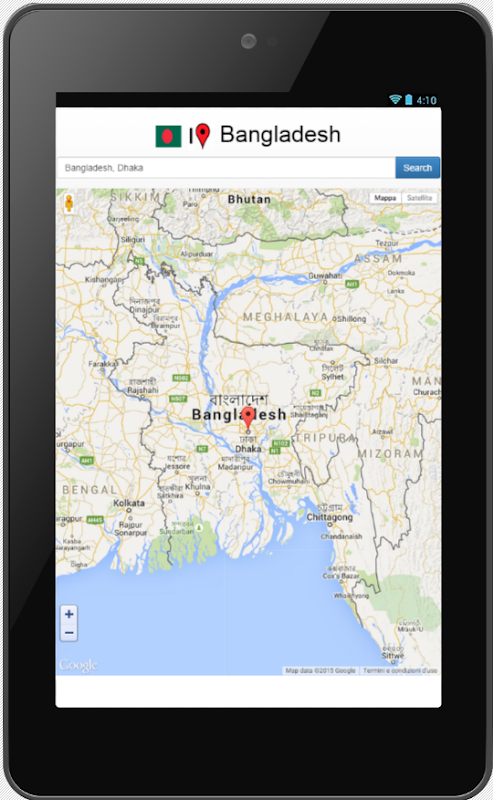Click the red pin on Dhaka
Image resolution: width=493 pixels, height=800 pixels.
(x=248, y=418)
